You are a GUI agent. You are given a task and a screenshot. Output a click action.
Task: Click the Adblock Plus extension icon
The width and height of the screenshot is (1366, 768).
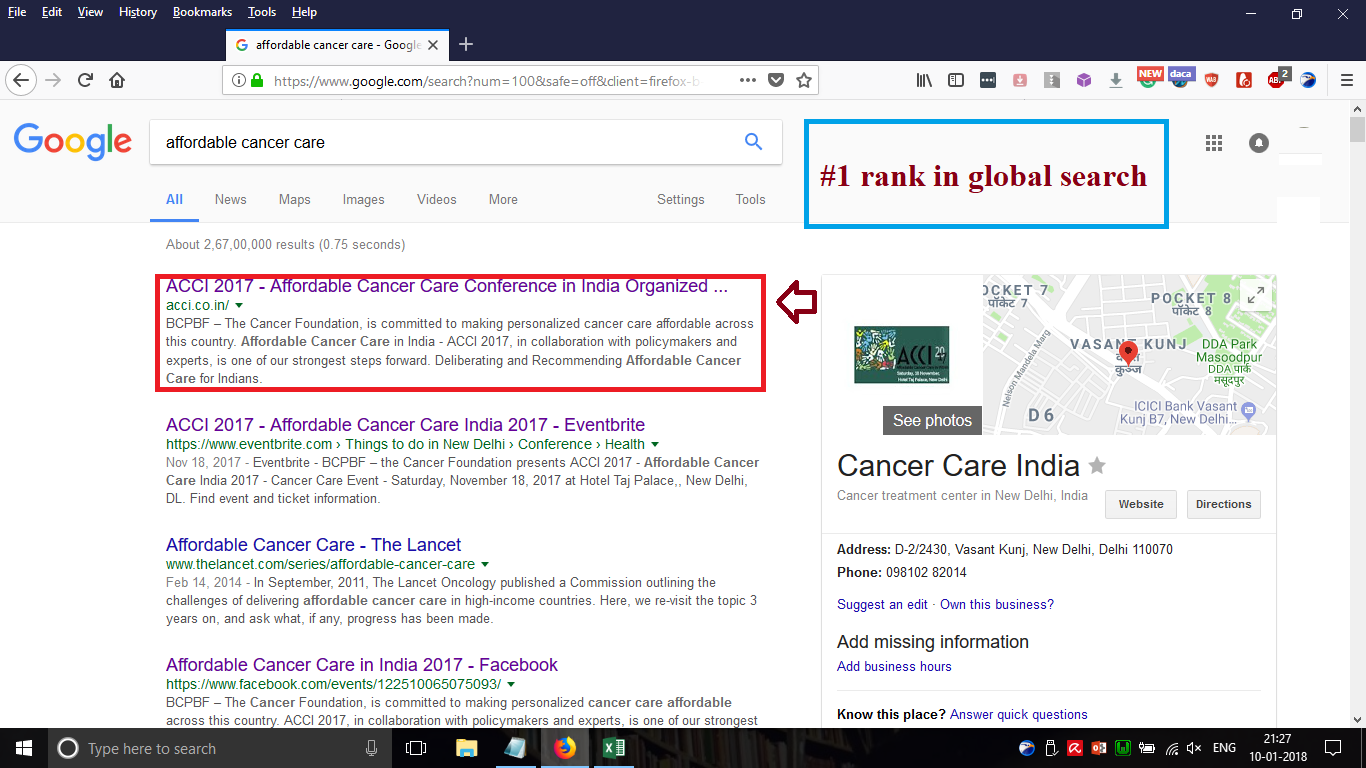tap(1276, 80)
